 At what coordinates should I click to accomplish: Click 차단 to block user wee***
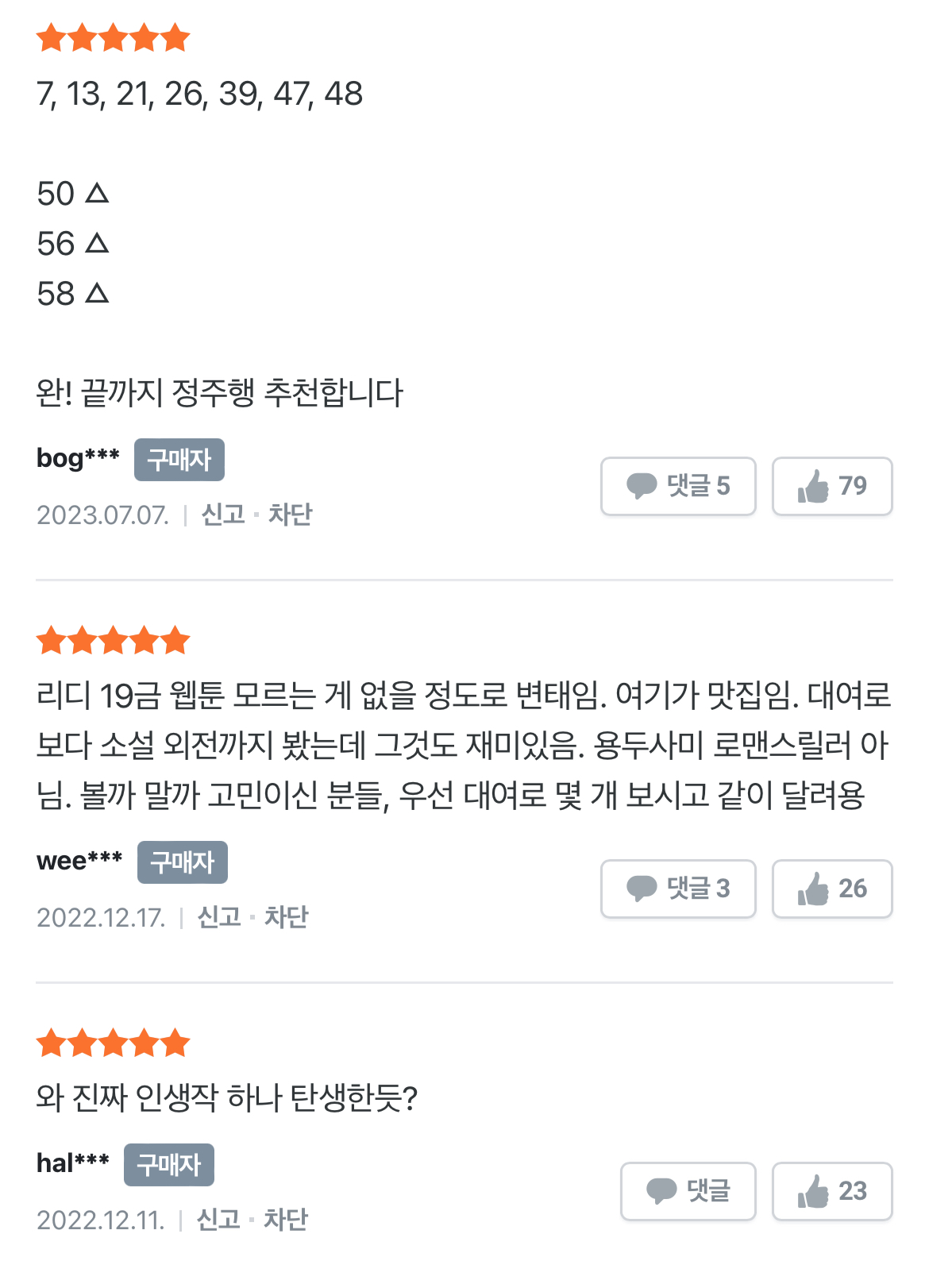pos(286,917)
